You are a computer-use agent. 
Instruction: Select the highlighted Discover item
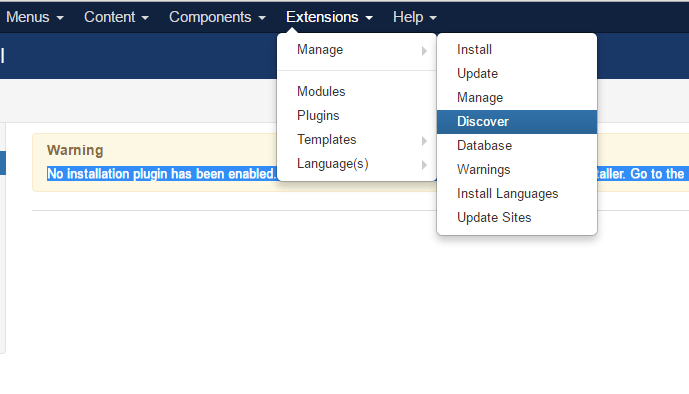(517, 122)
